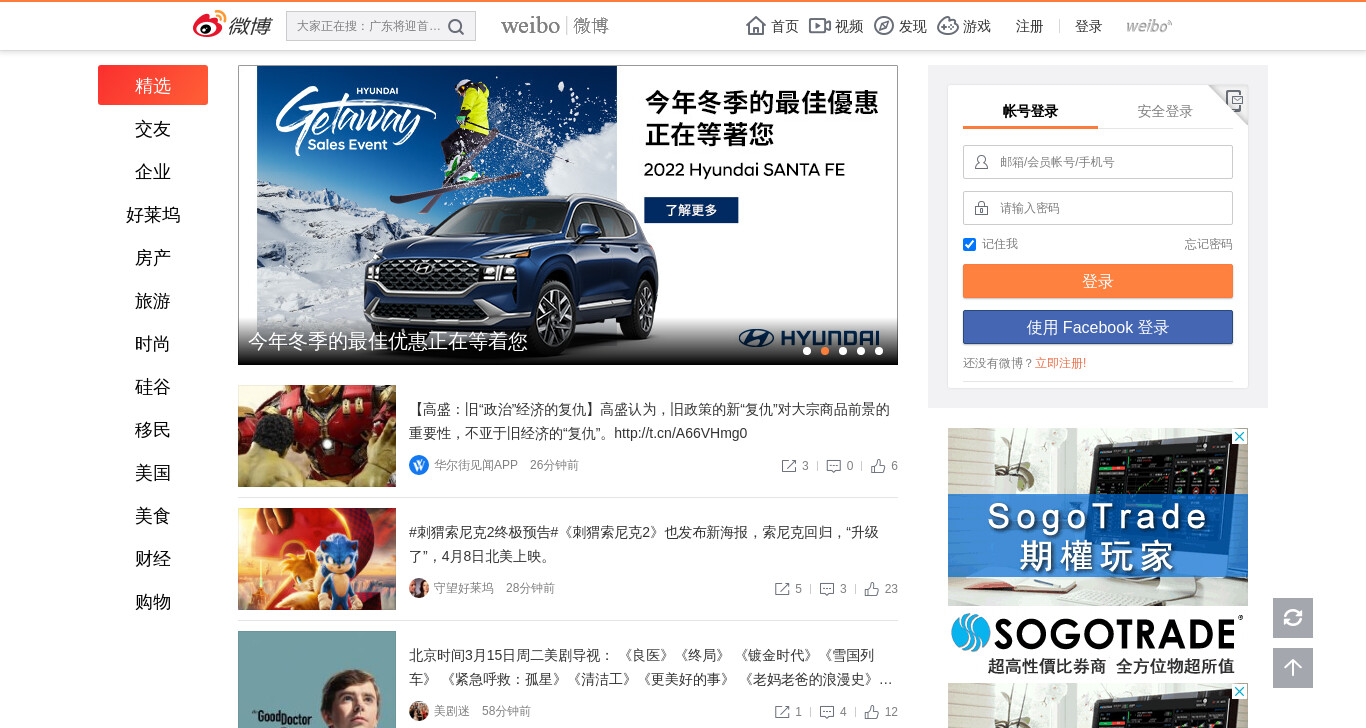Like the 刺猬索尼克2 post
The image size is (1366, 728).
pyautogui.click(x=872, y=589)
